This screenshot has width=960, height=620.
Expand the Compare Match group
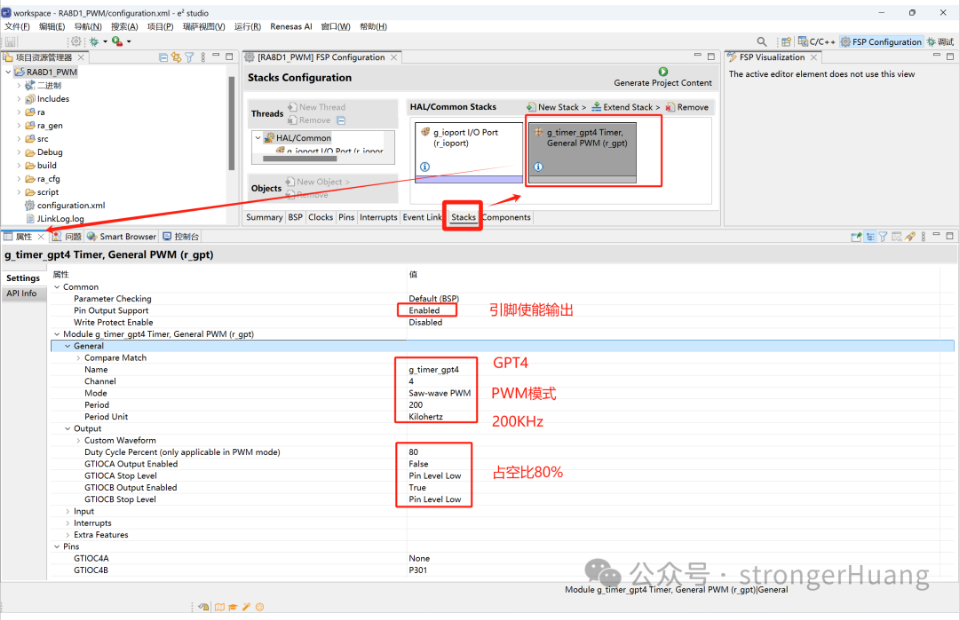tap(78, 358)
